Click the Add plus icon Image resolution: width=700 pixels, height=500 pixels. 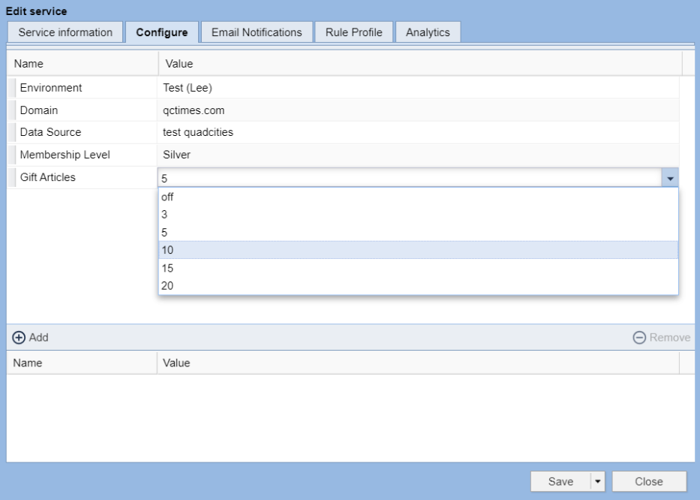click(x=19, y=338)
